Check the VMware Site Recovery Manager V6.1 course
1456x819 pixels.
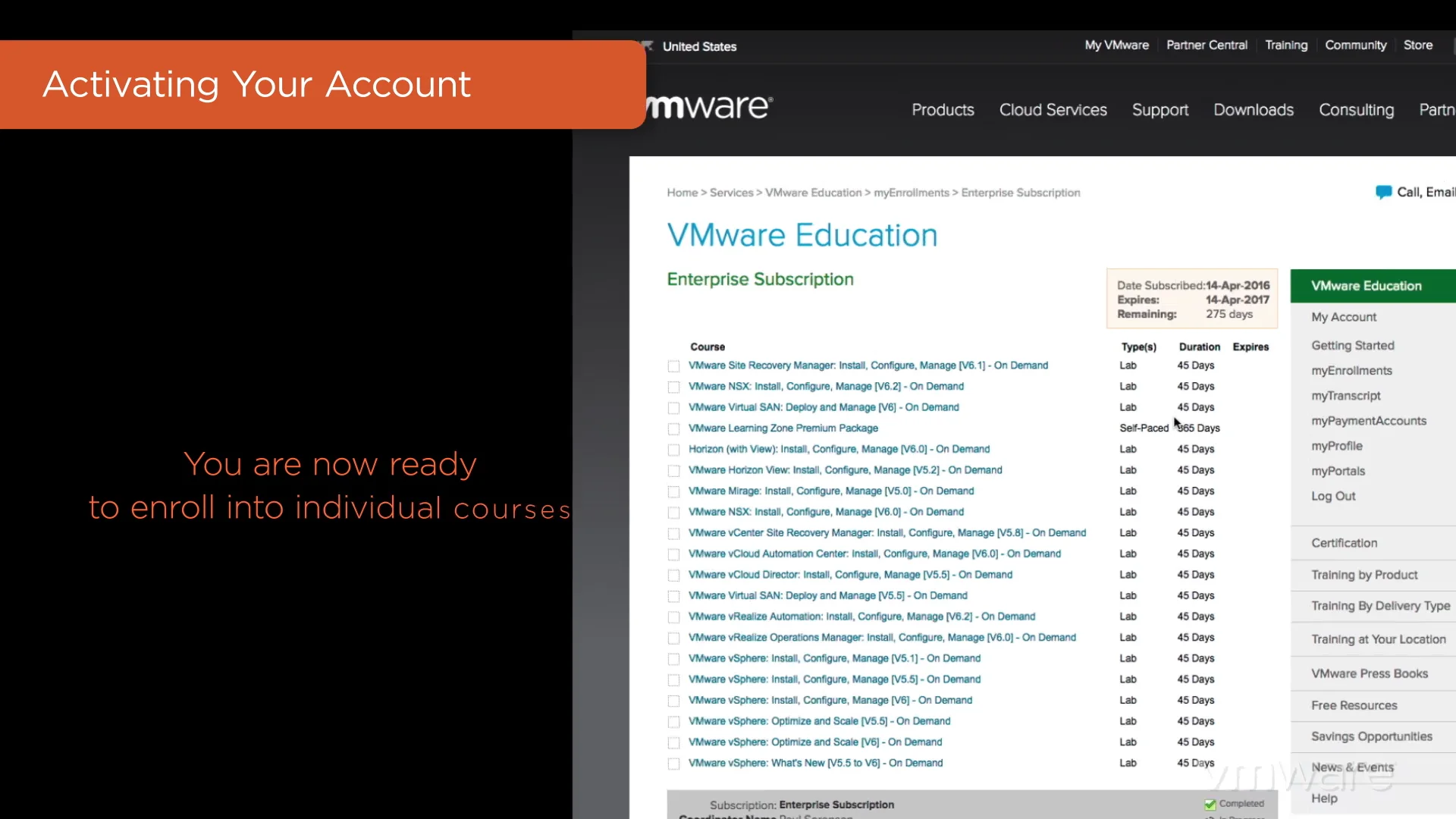pos(673,366)
